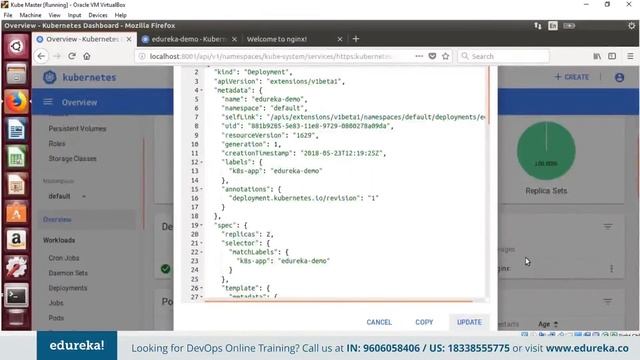
Task: Open the VirtualBox View menu
Action: (x=54, y=15)
